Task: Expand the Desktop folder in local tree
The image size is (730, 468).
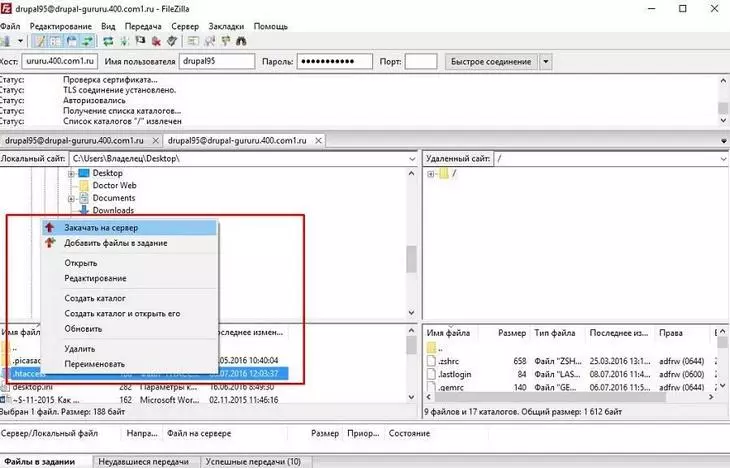Action: tap(72, 173)
